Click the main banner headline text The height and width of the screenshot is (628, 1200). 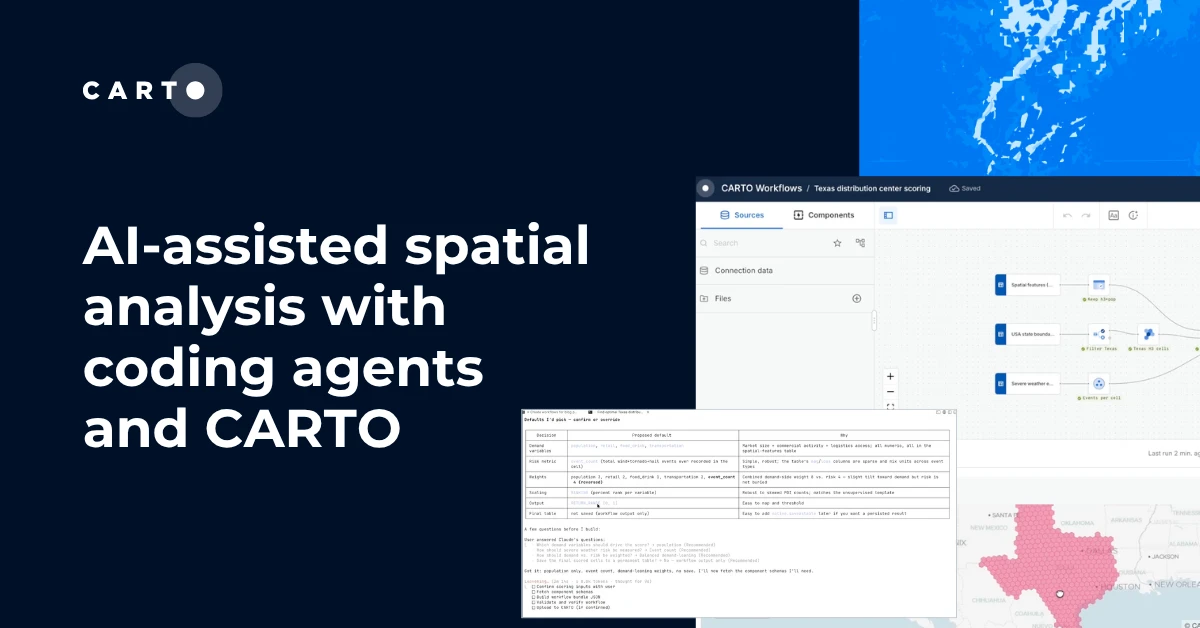337,336
